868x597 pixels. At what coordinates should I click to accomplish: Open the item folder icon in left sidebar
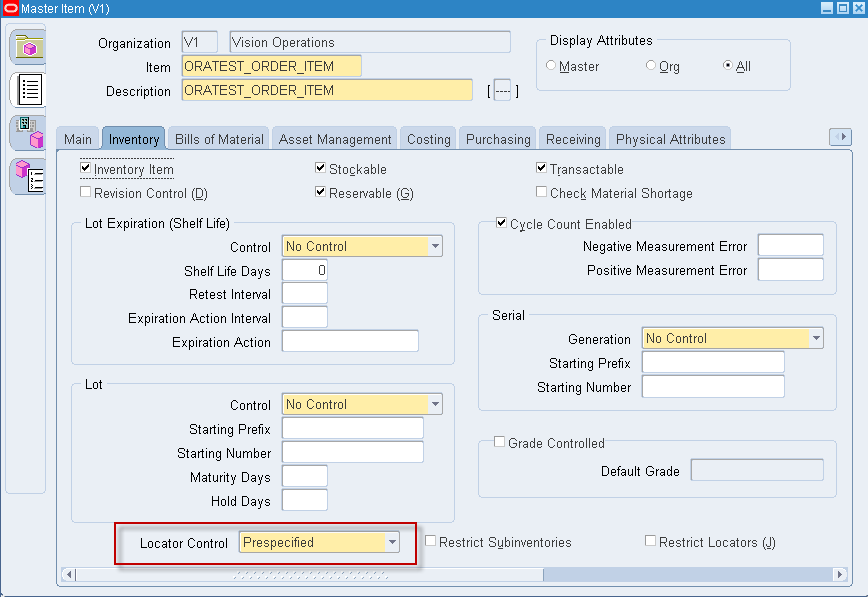(27, 45)
